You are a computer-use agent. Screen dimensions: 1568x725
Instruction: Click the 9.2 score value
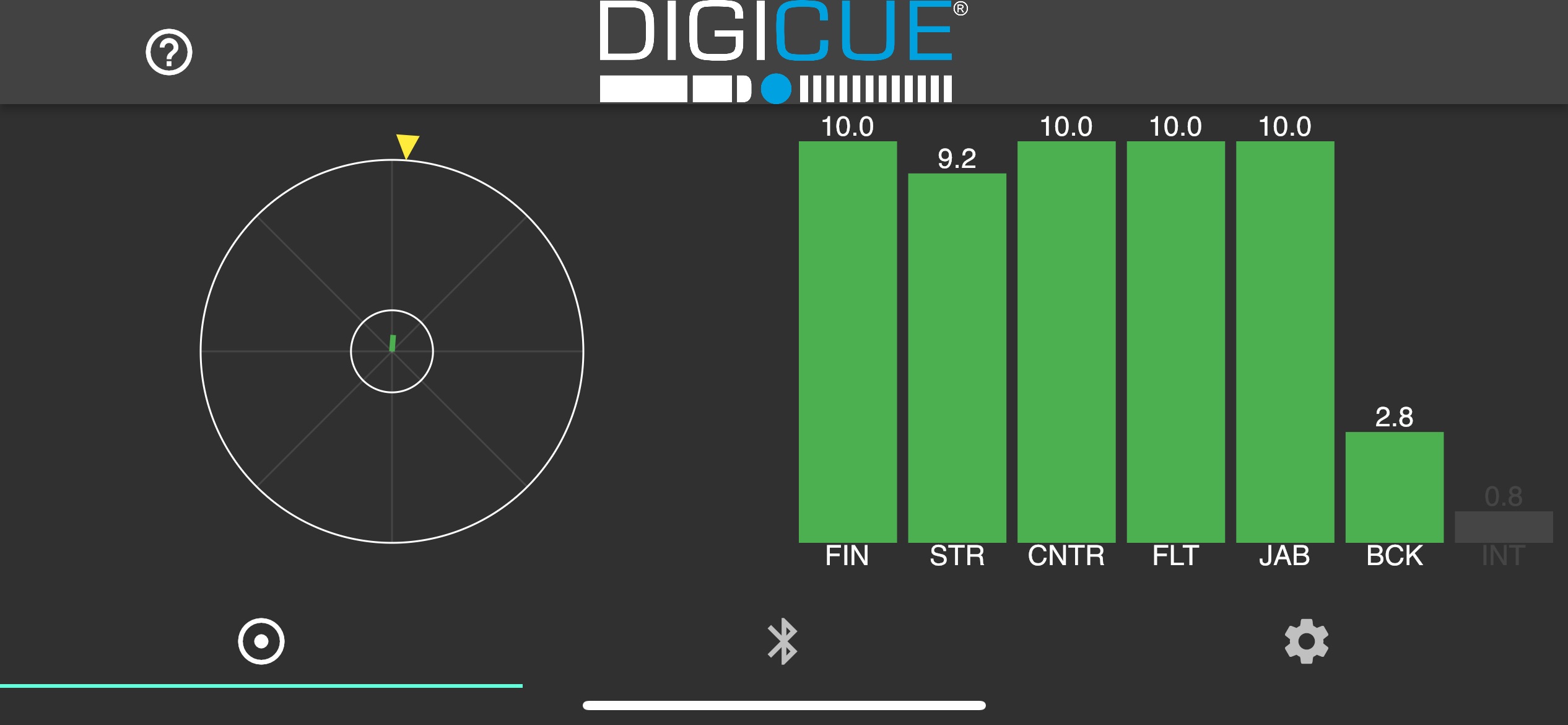tap(957, 159)
